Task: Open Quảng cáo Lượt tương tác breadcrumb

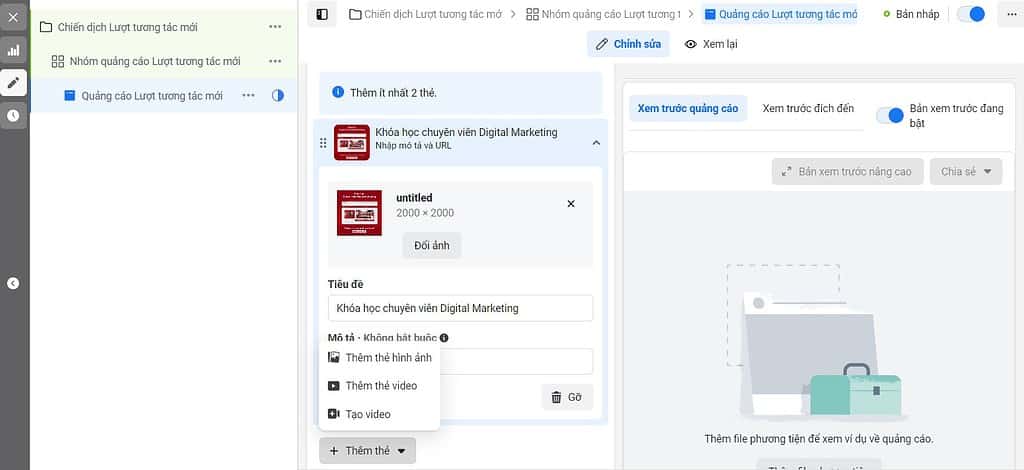Action: [x=780, y=14]
